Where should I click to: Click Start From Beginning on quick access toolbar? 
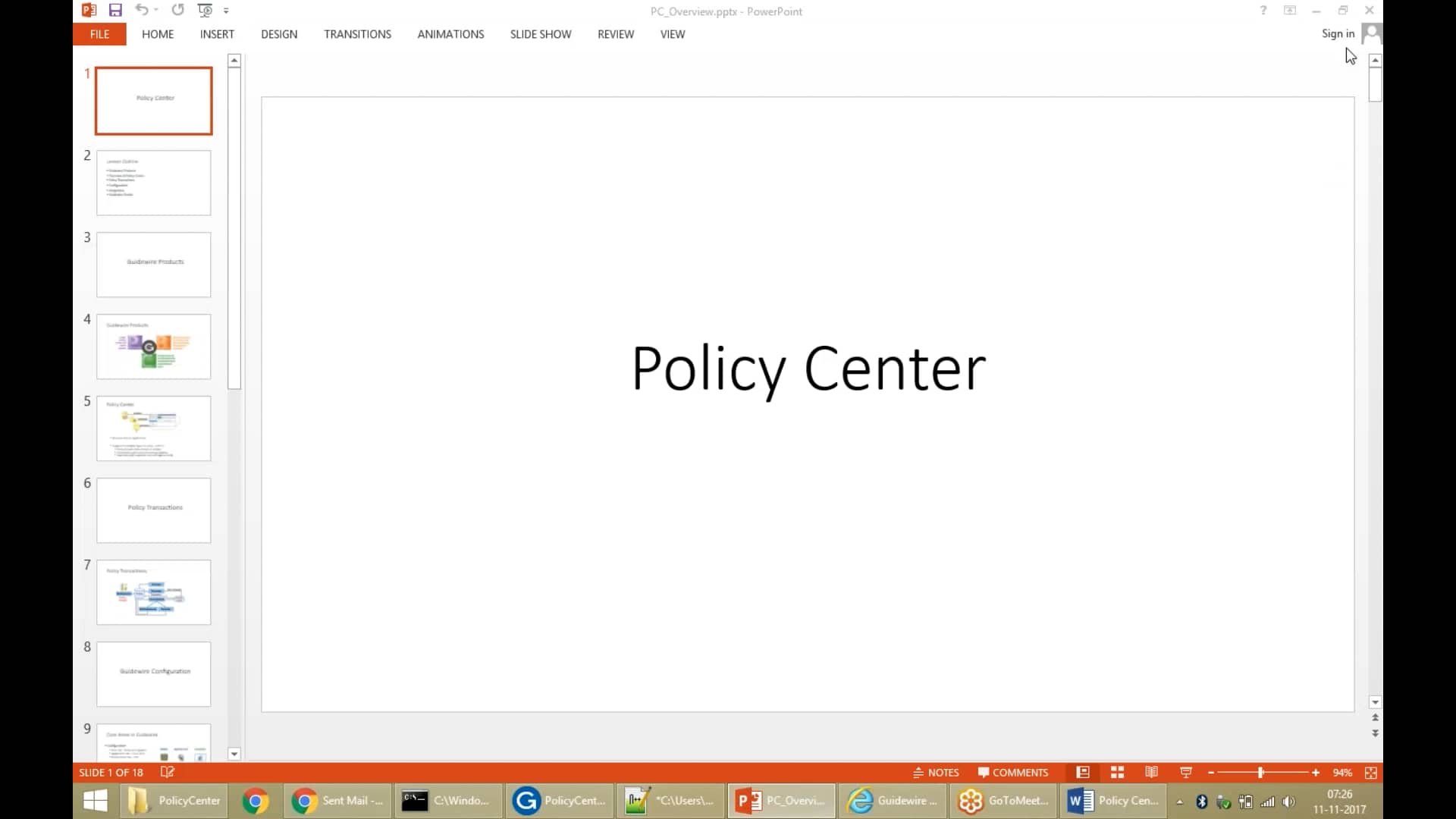click(204, 10)
